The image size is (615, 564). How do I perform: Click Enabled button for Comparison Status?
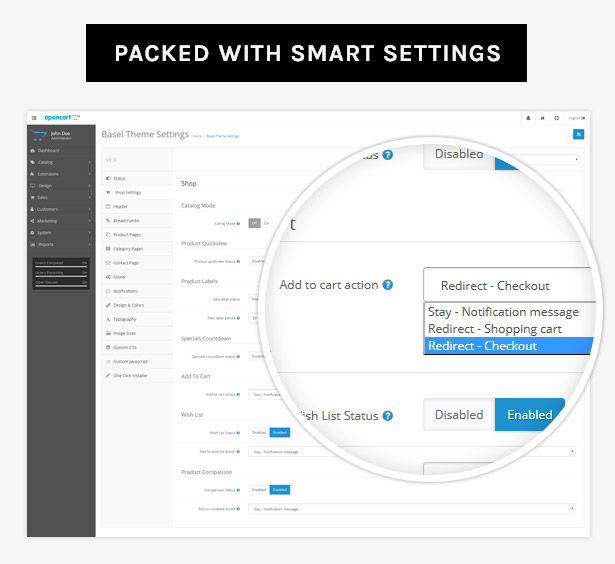[280, 489]
